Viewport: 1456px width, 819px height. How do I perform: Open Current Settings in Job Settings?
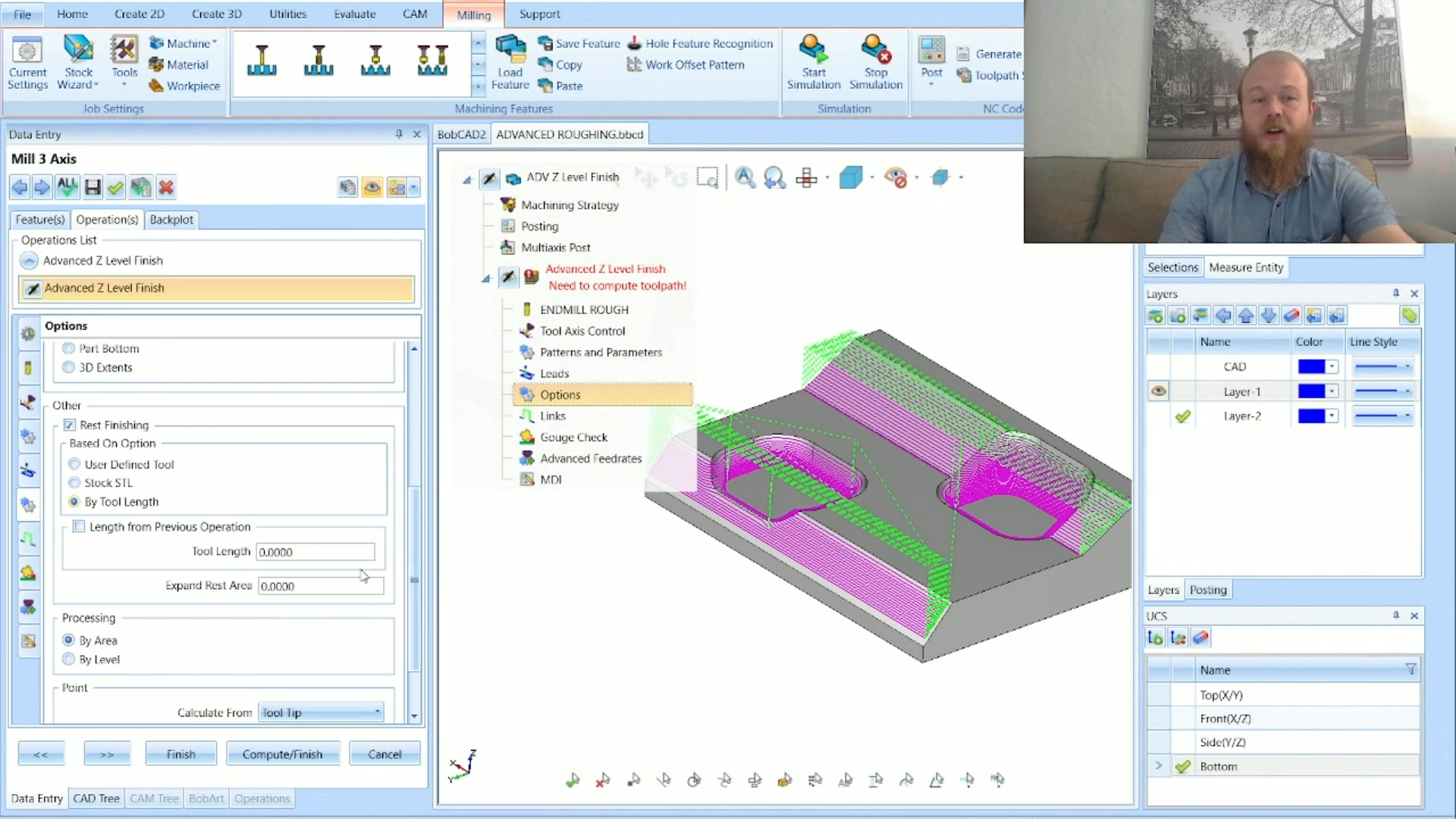(27, 64)
